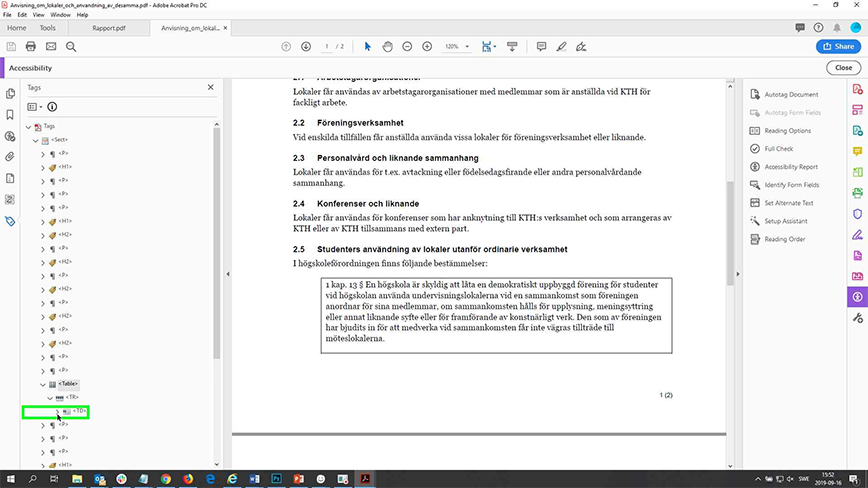Open the Help question mark icon
Viewport: 868px width, 488px height.
tap(818, 28)
